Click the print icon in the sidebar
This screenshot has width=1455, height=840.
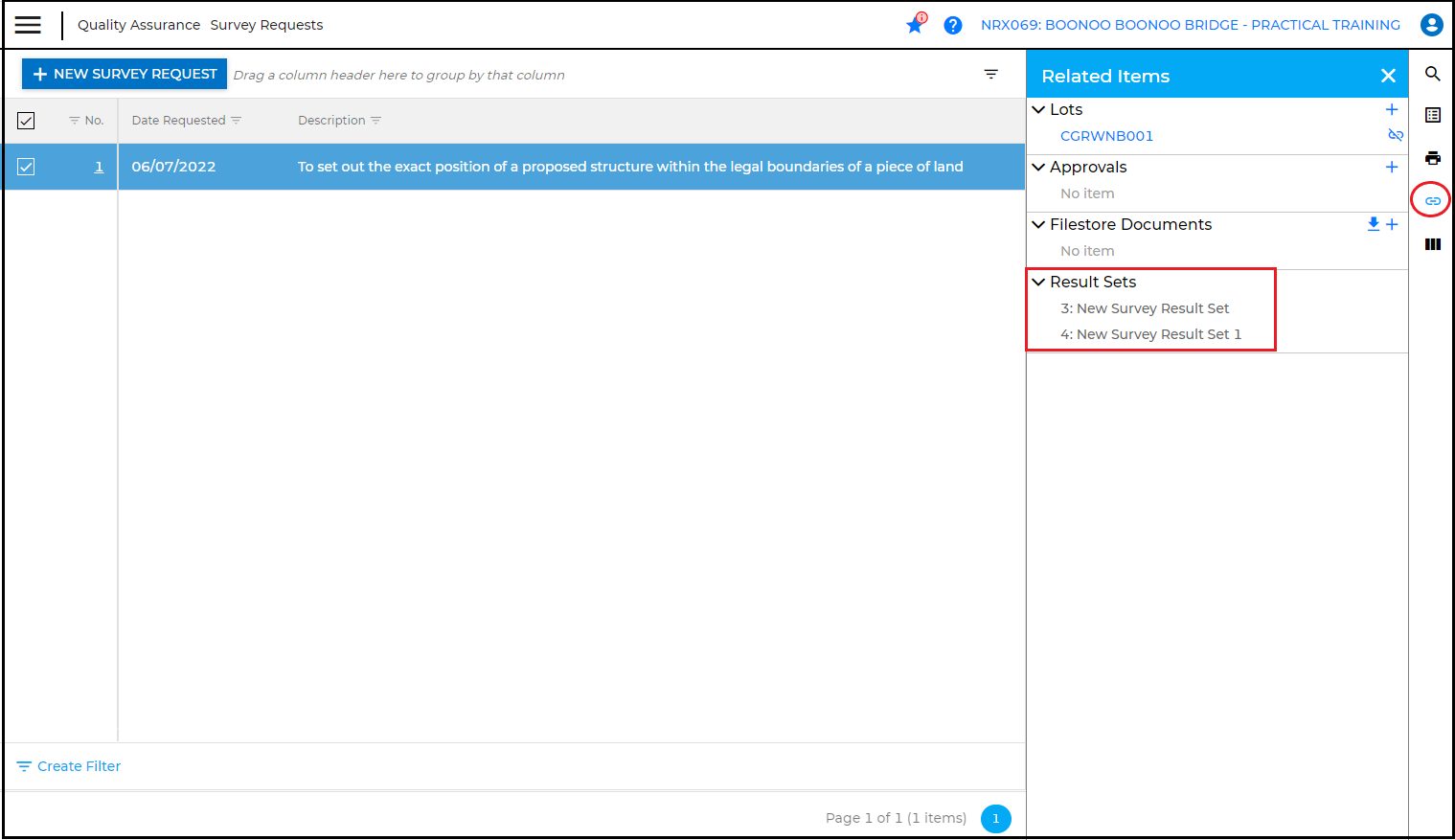coord(1432,158)
